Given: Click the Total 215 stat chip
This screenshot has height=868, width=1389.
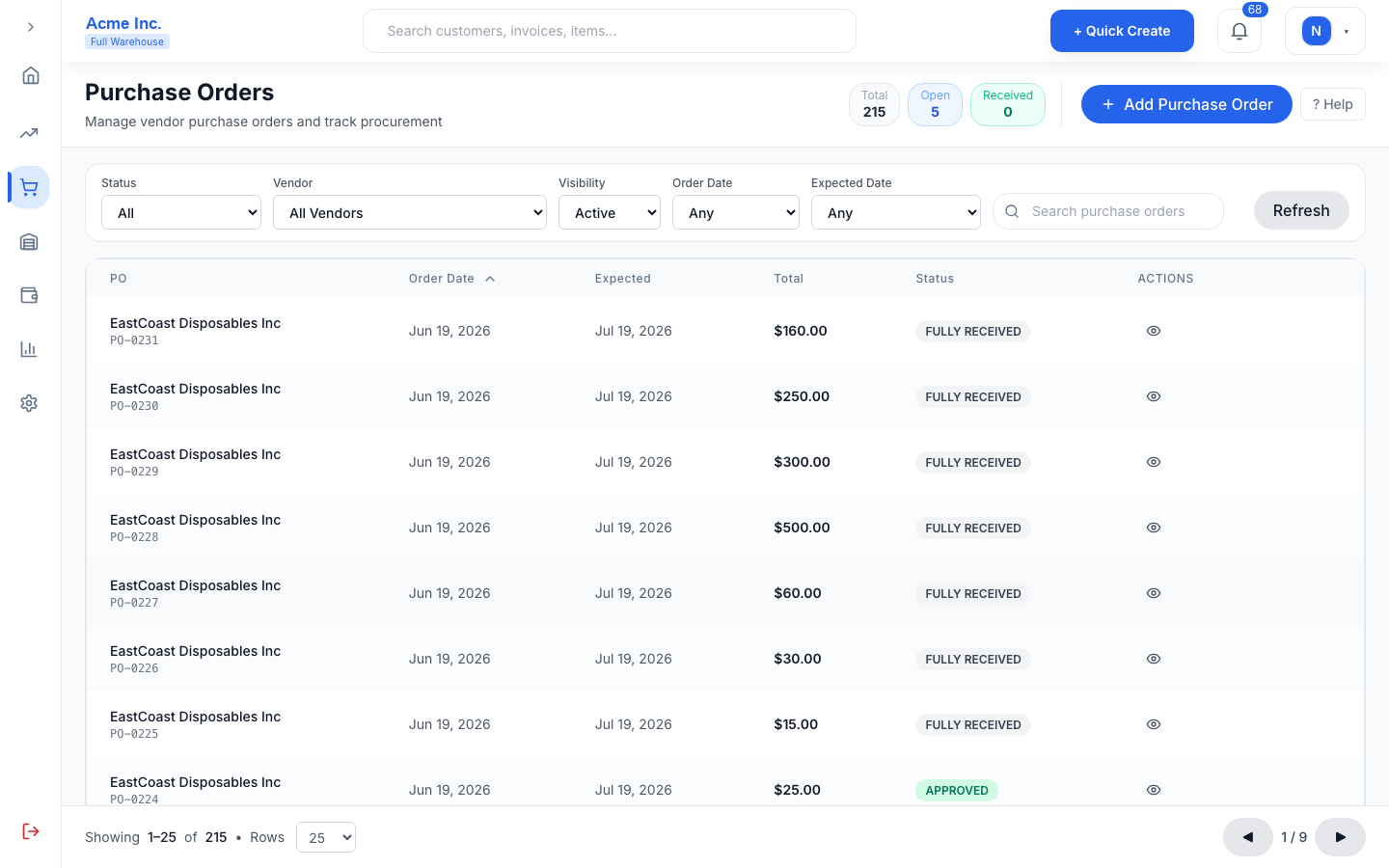Looking at the screenshot, I should (x=874, y=104).
